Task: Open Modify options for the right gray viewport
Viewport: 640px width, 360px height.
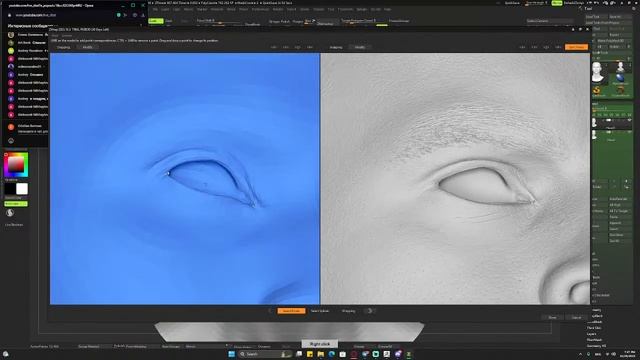Action: (360, 47)
